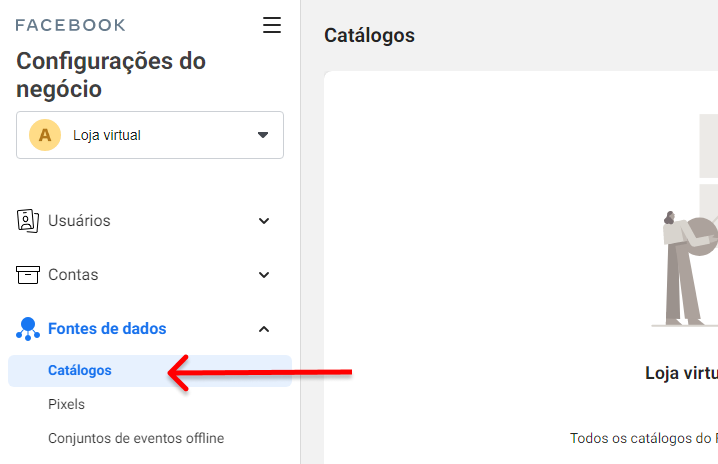Select the Fontes de dados label

point(107,329)
